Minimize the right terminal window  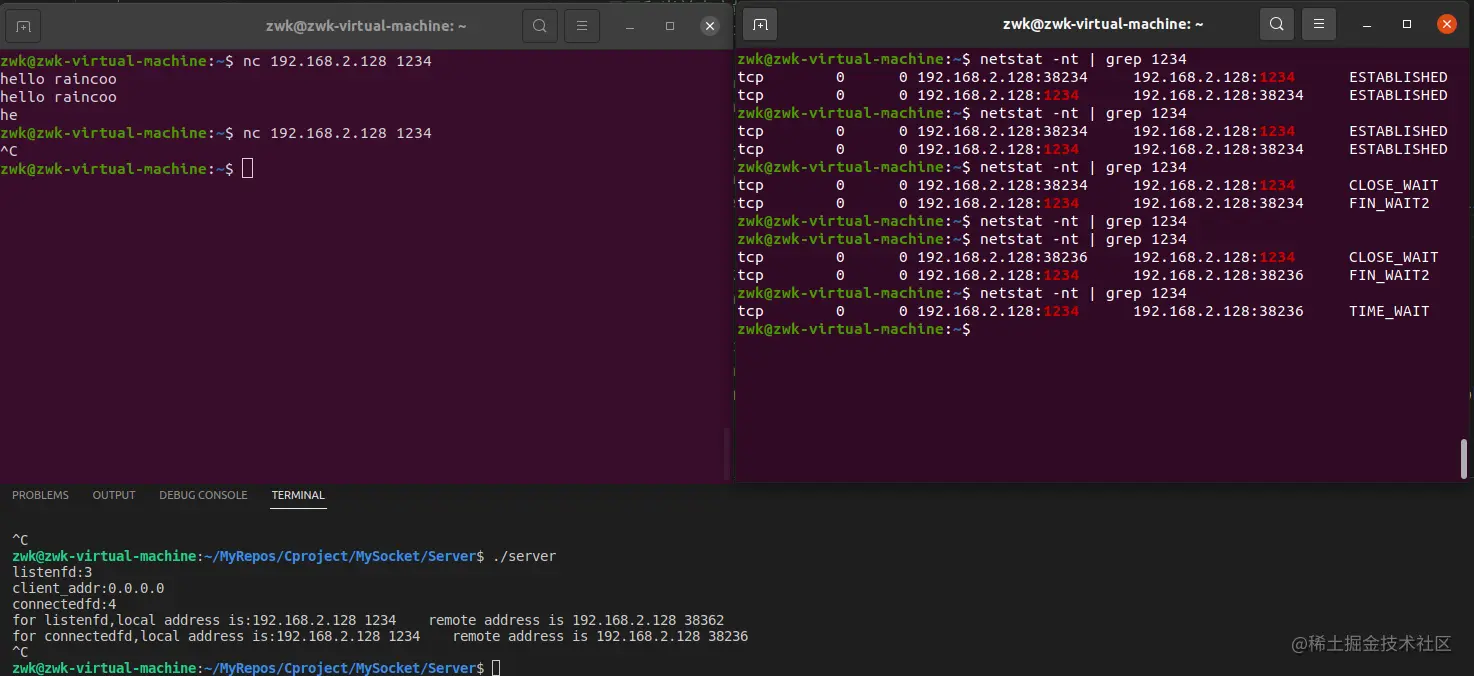(1367, 25)
